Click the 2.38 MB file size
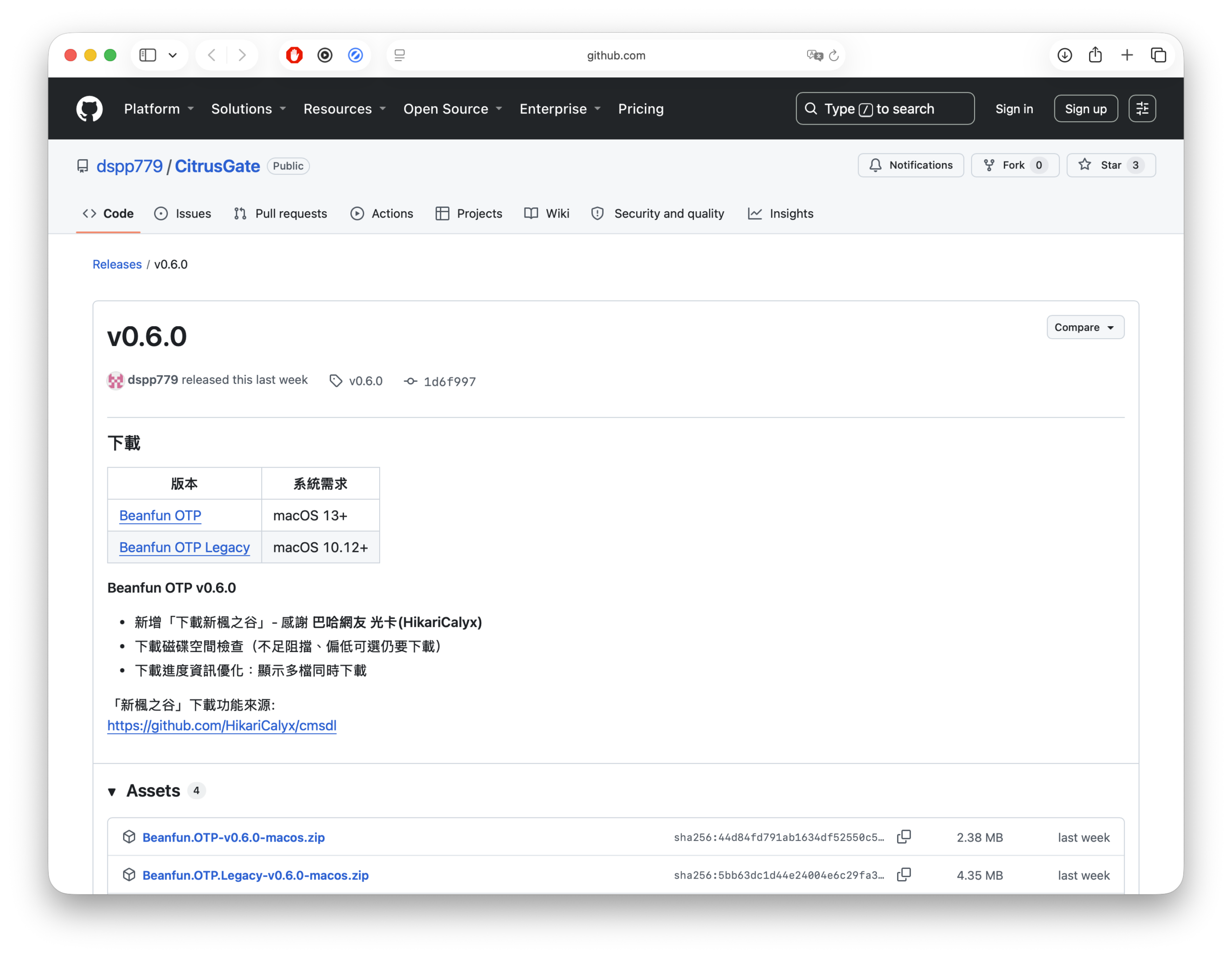The image size is (1232, 958). click(x=980, y=837)
